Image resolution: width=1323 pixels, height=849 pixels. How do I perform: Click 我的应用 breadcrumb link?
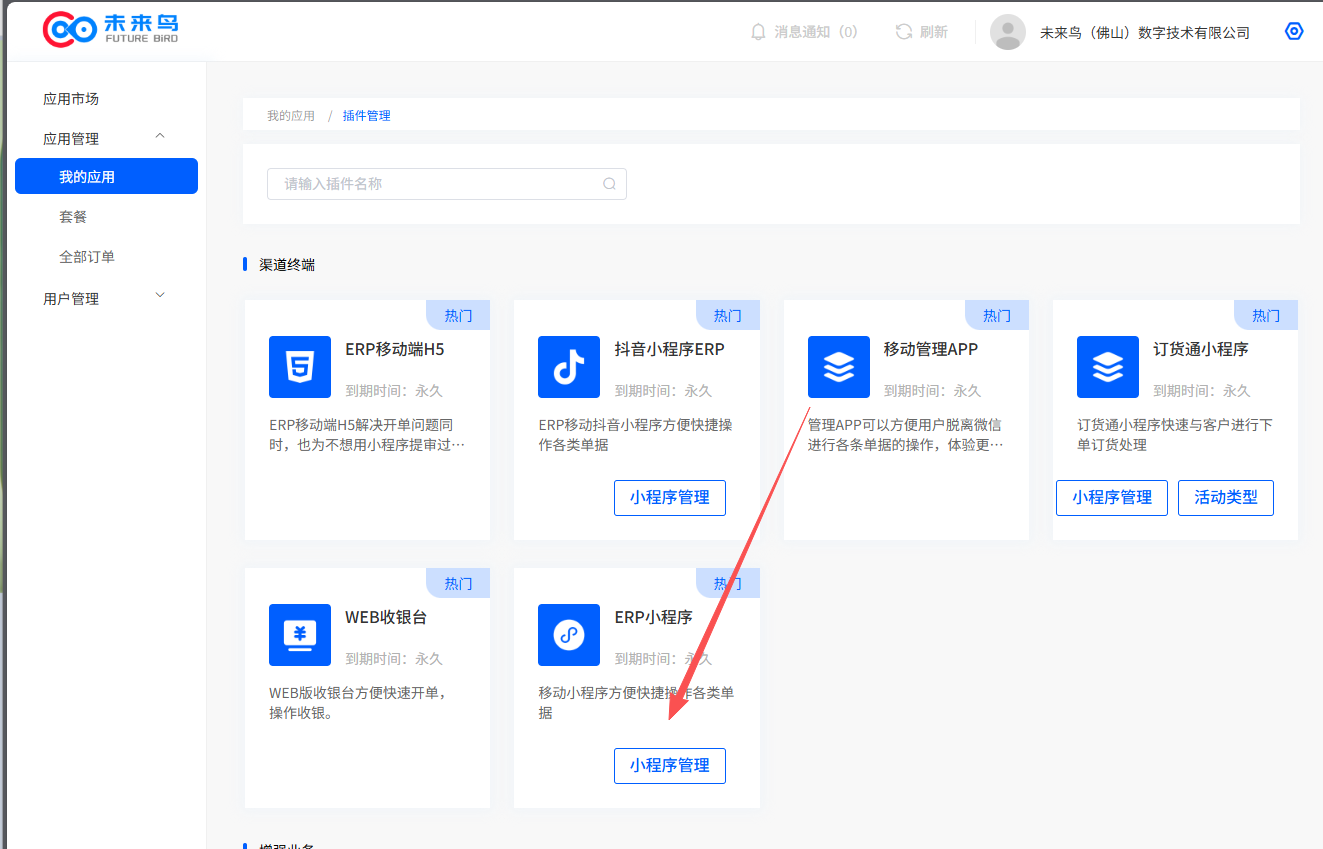click(290, 116)
